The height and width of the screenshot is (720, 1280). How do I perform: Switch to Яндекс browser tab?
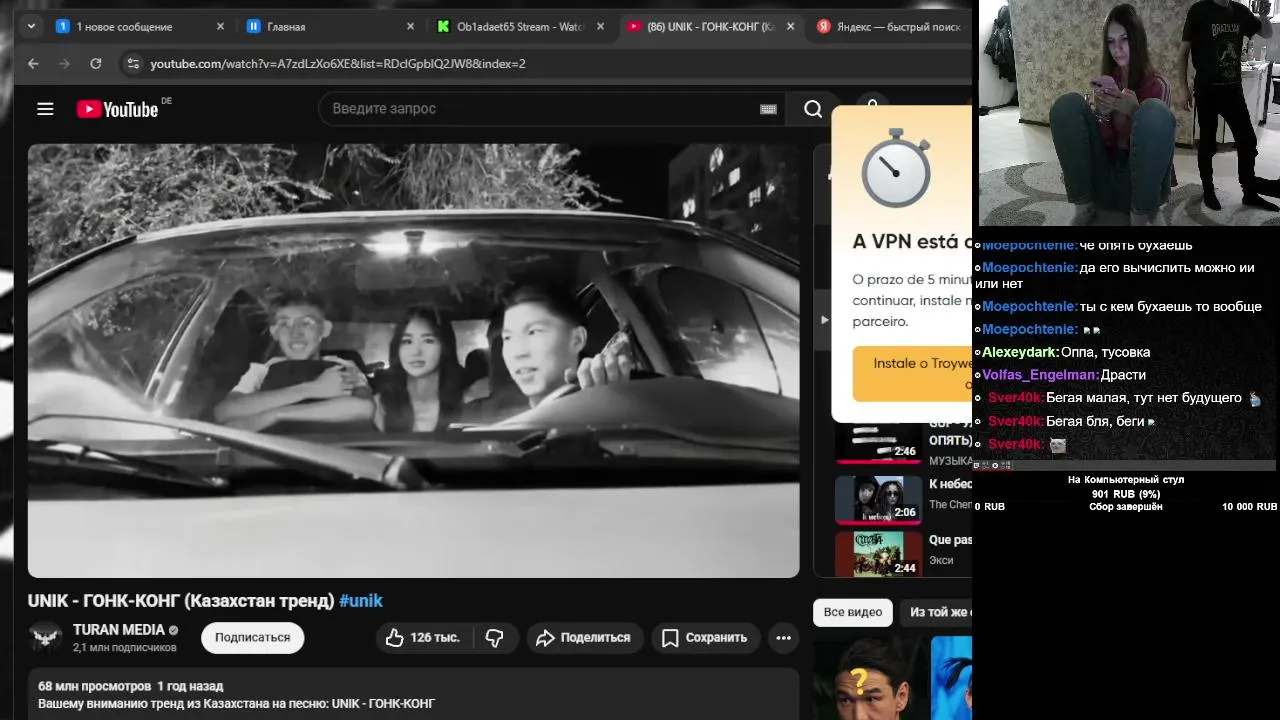click(890, 27)
